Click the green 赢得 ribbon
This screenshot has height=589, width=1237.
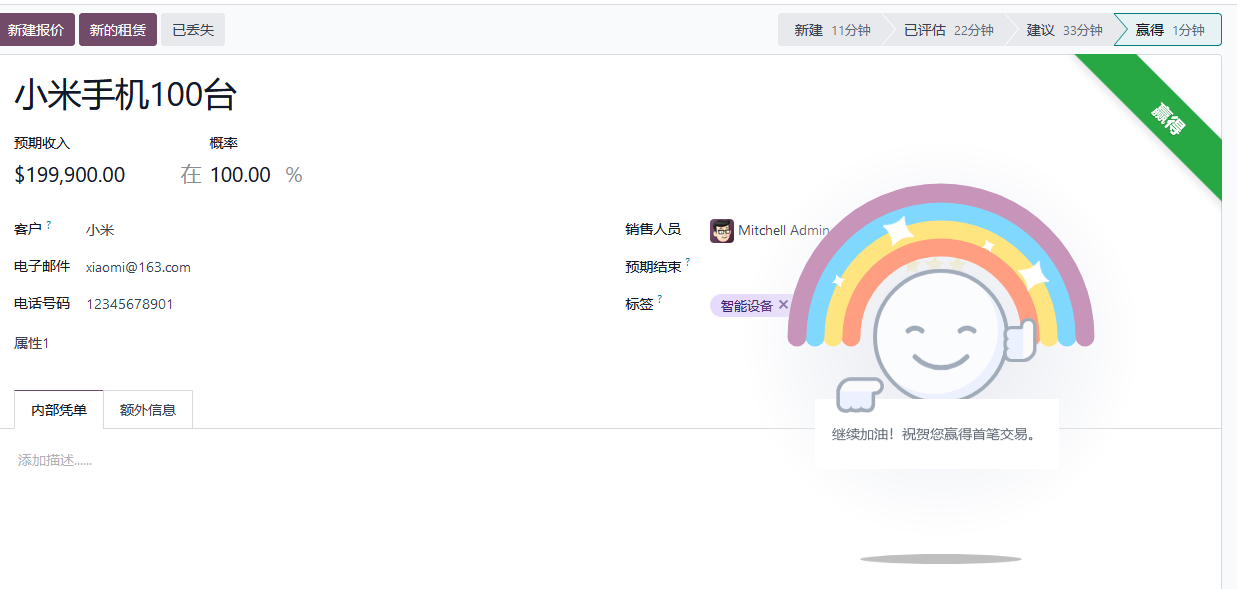pos(1167,117)
